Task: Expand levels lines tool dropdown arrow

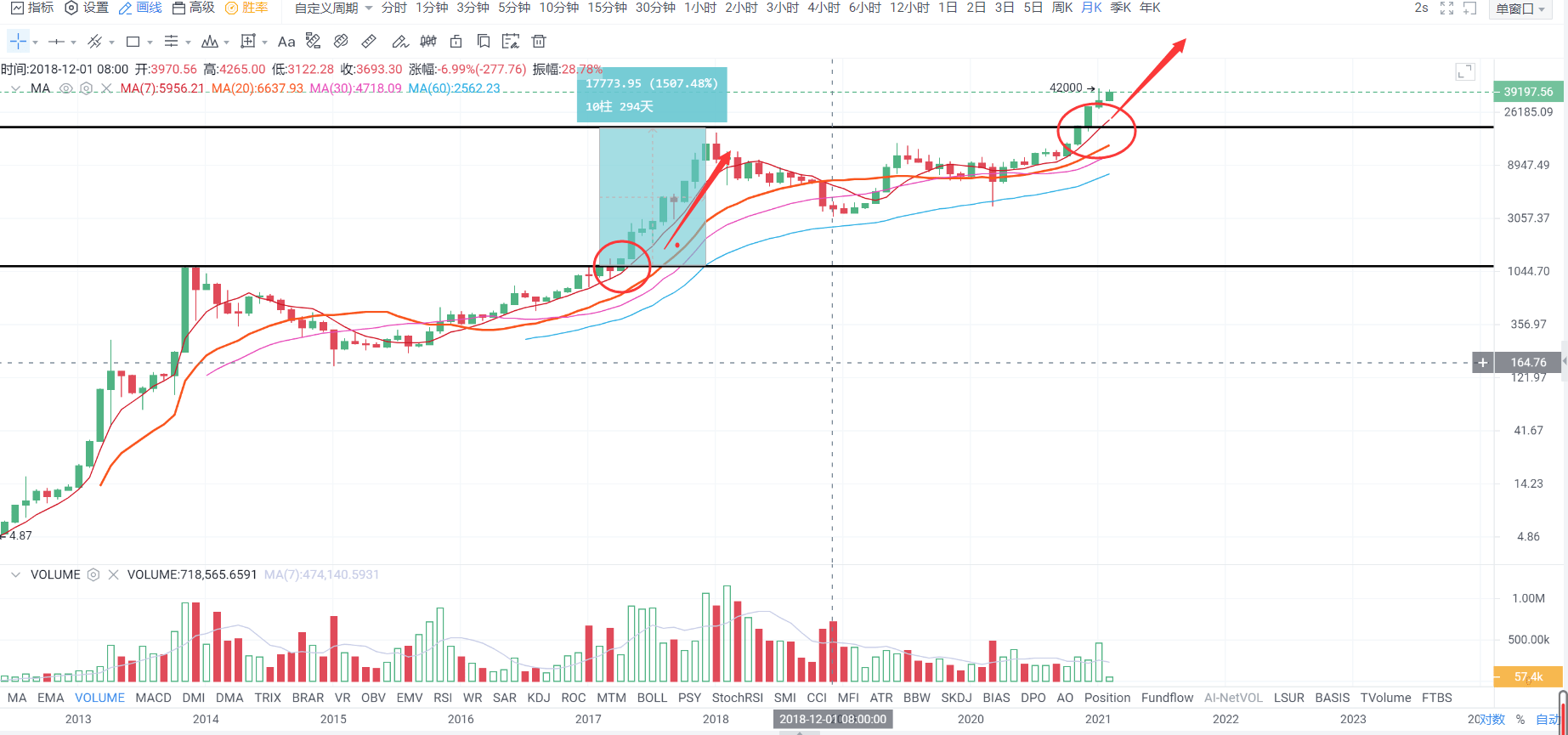Action: pyautogui.click(x=188, y=42)
